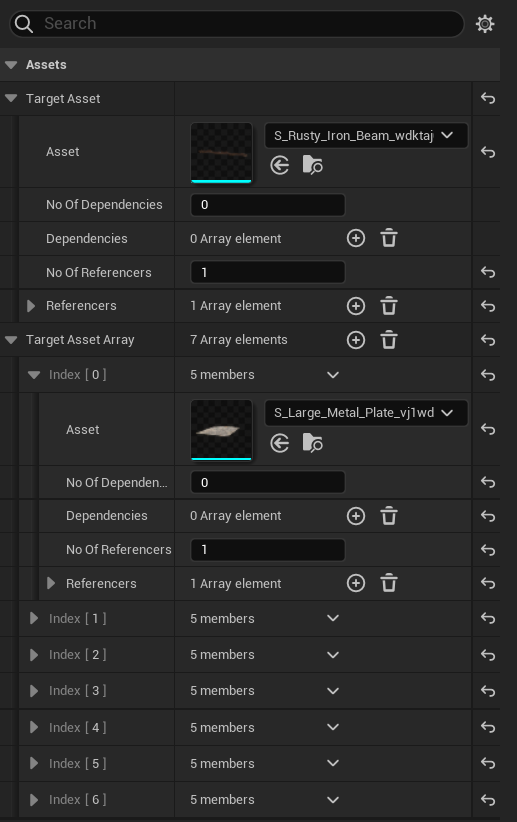The height and width of the screenshot is (822, 517).
Task: Collapse the Assets category
Action: [11, 64]
